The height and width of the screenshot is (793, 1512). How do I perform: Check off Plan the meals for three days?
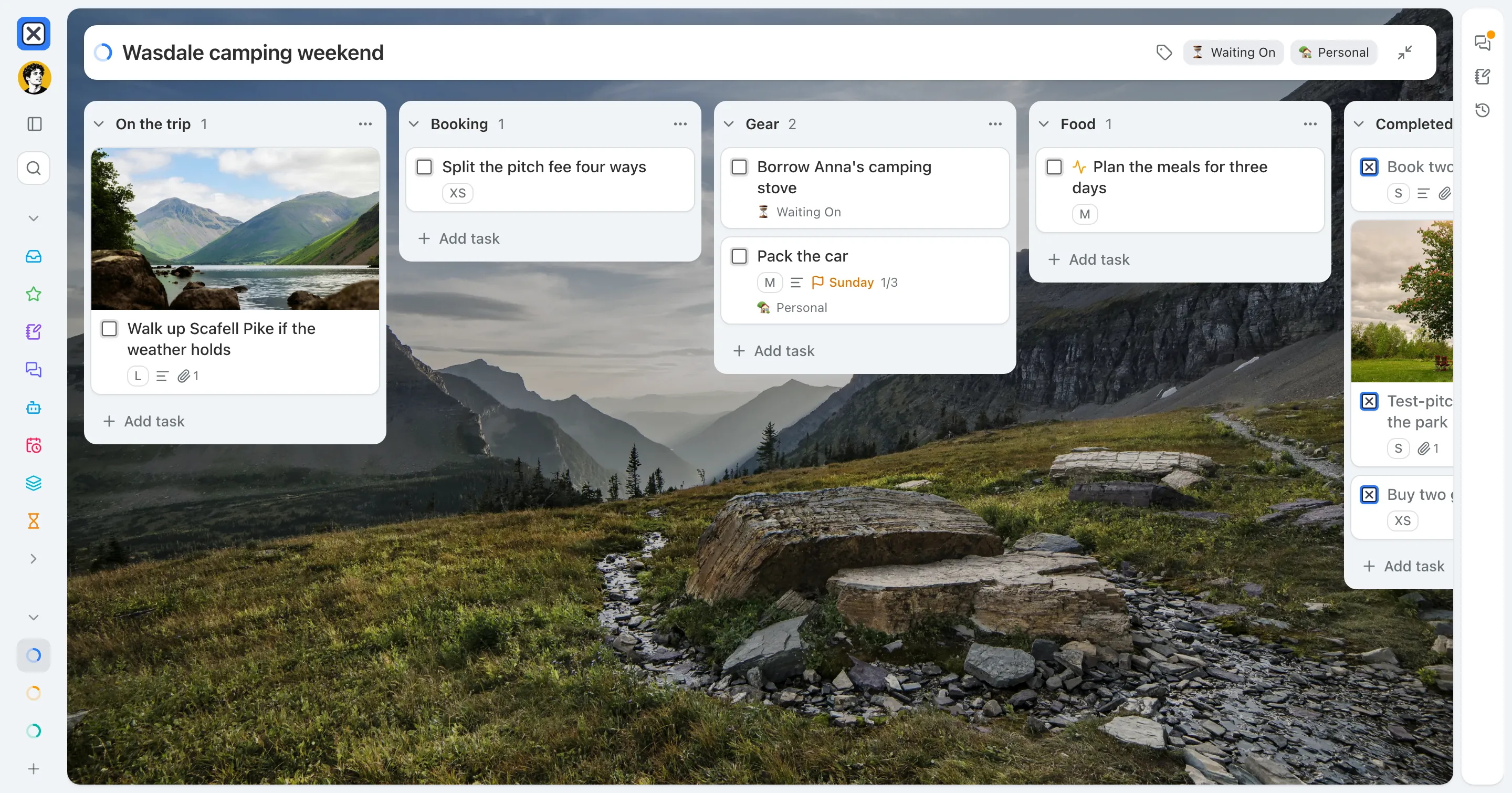pyautogui.click(x=1055, y=168)
